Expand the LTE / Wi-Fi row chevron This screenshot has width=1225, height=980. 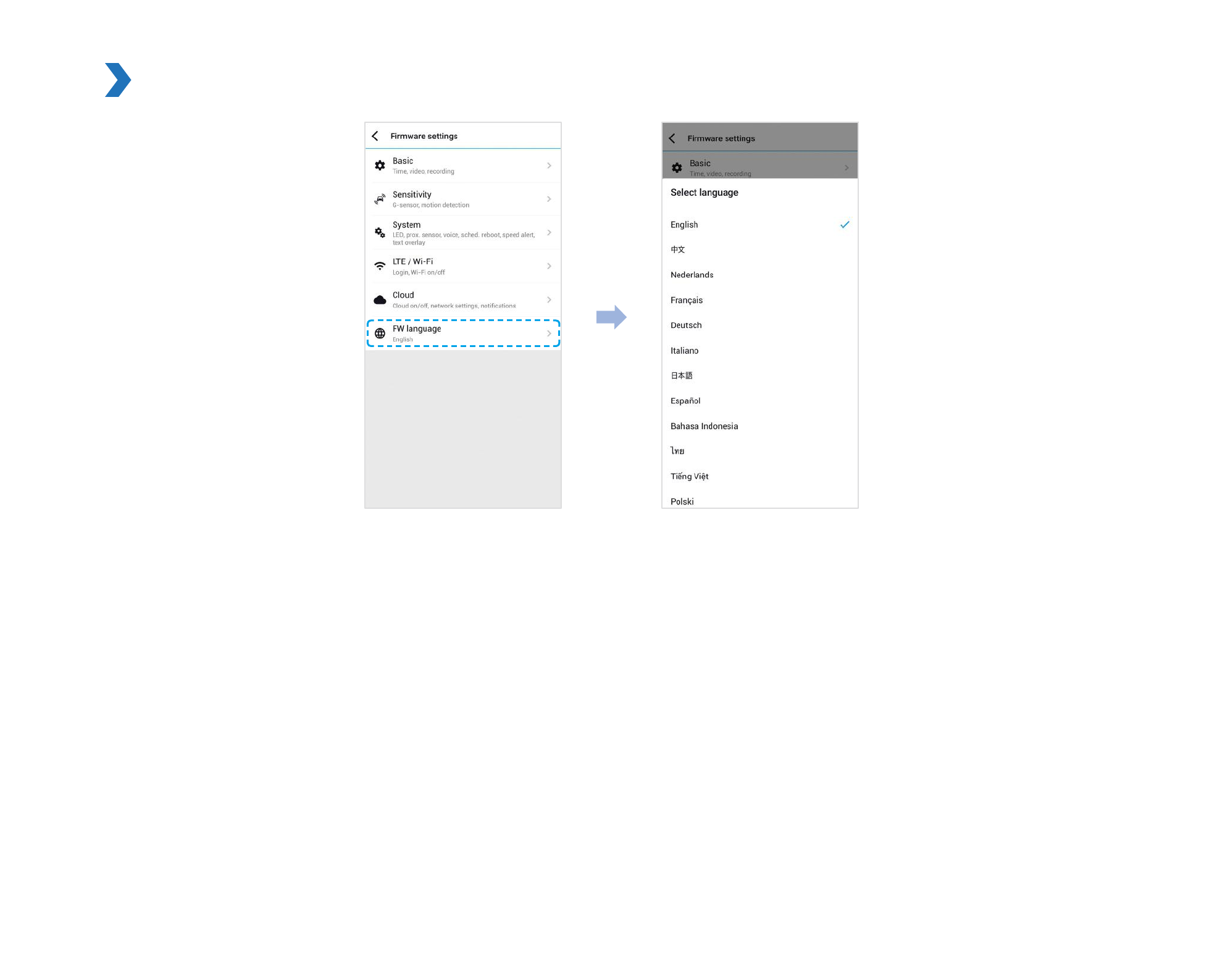[x=549, y=266]
